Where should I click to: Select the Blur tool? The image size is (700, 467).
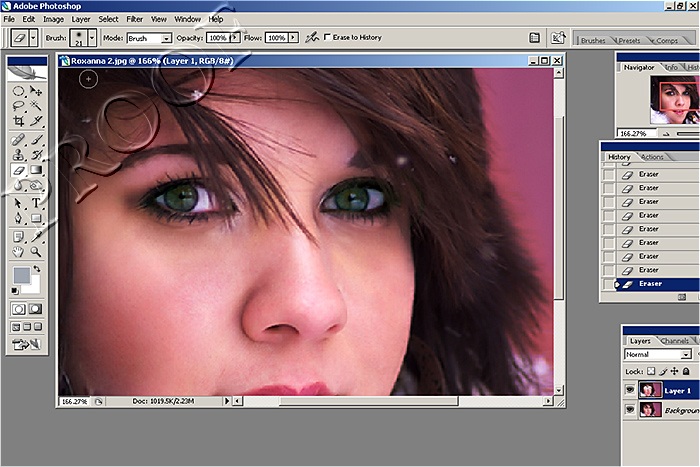point(18,184)
